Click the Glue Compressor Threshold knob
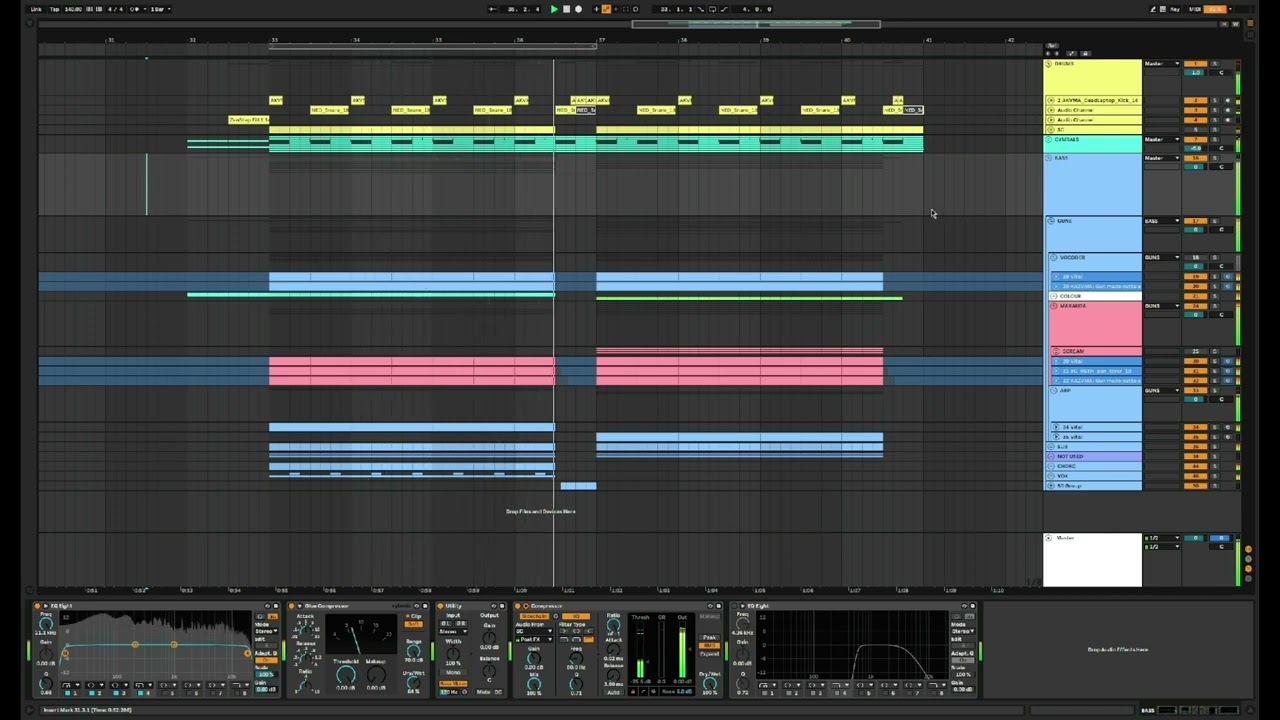 (x=346, y=675)
